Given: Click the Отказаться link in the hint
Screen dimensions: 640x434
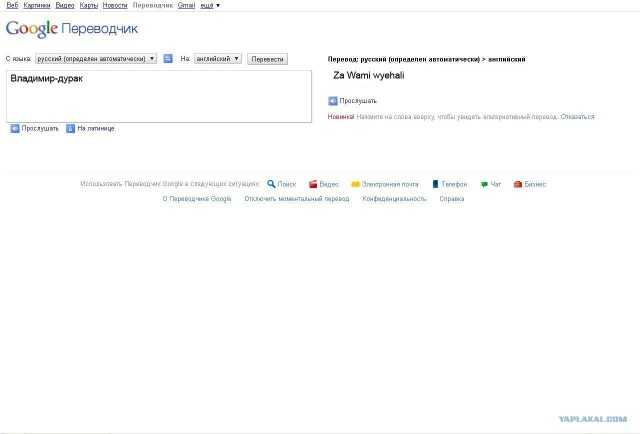Looking at the screenshot, I should click(x=578, y=117).
